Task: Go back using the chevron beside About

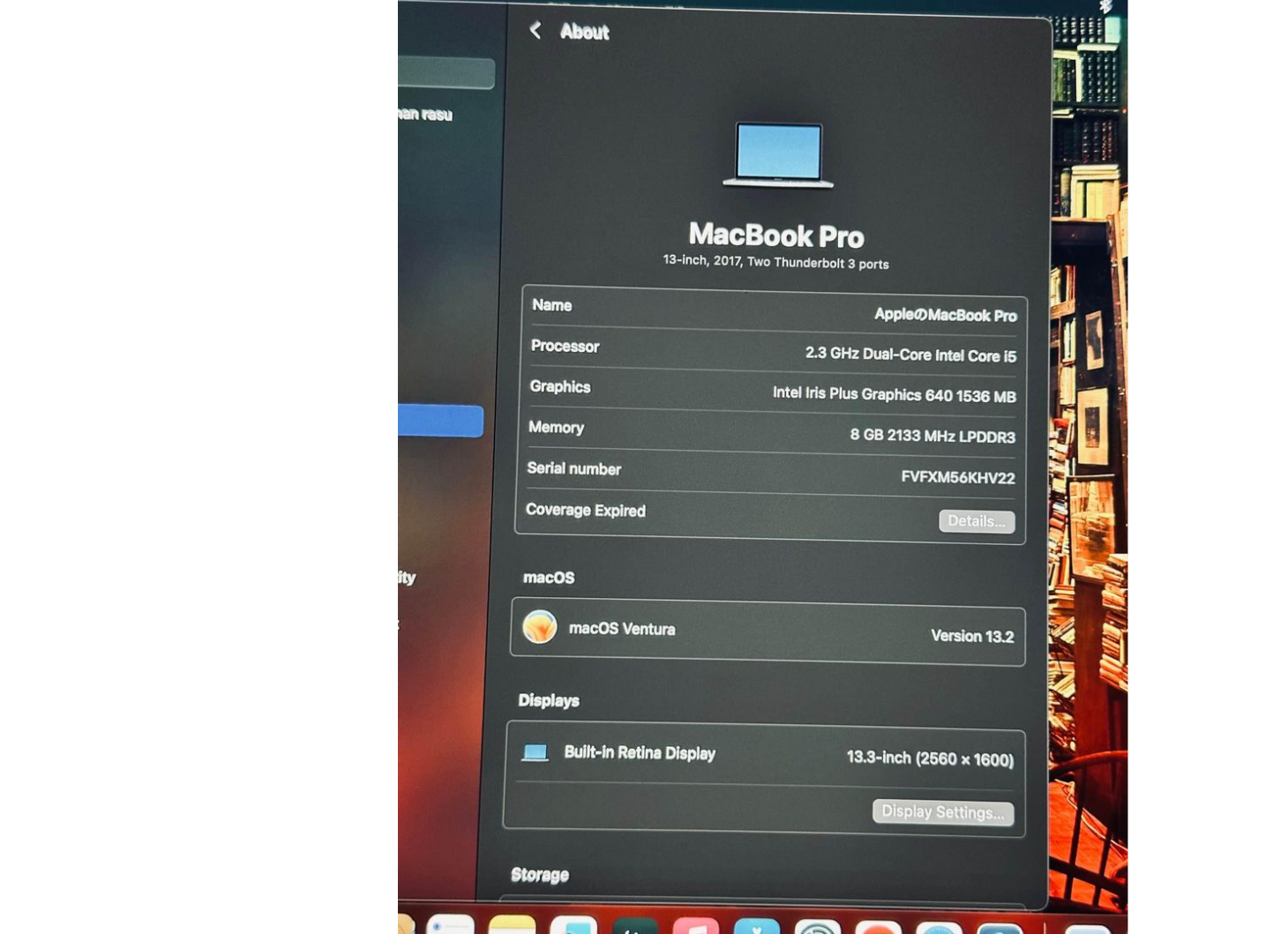Action: pyautogui.click(x=535, y=31)
